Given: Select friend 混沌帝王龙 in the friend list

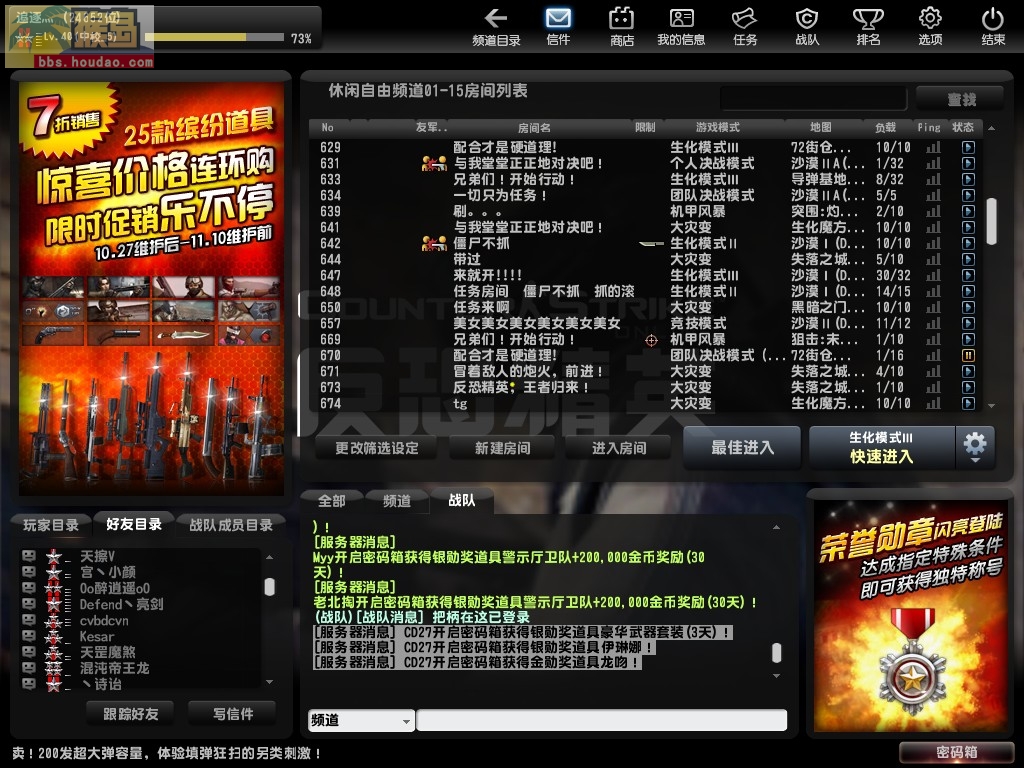Looking at the screenshot, I should coord(114,668).
